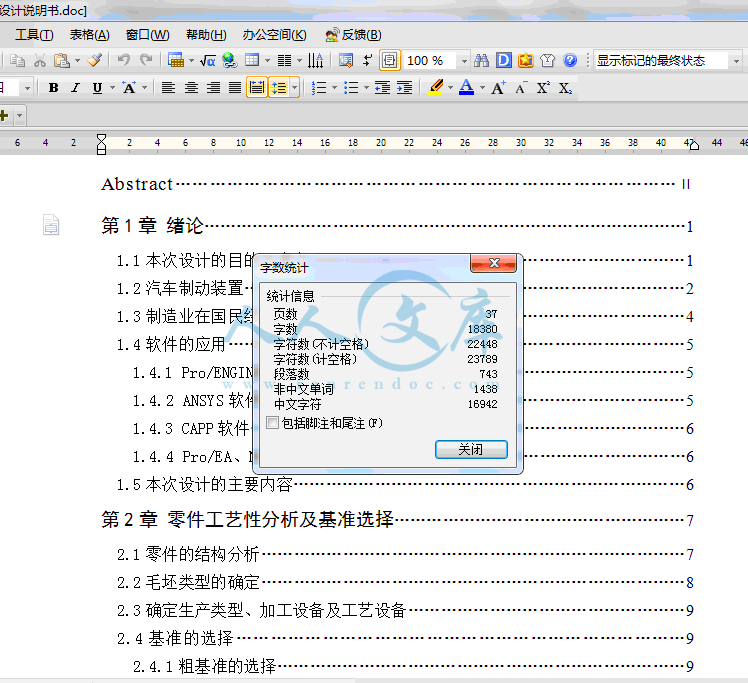Open the Paste options dropdown arrow
Viewport: 748px width, 683px height.
click(x=77, y=61)
